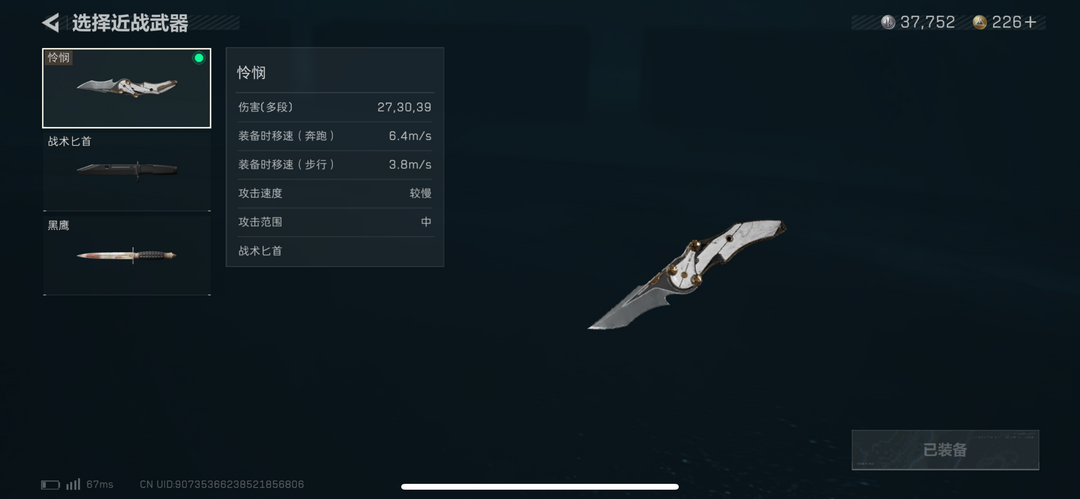Screen dimensions: 1080x499
Task: Tap the 怜悯 name tag on first card
Action: point(59,58)
